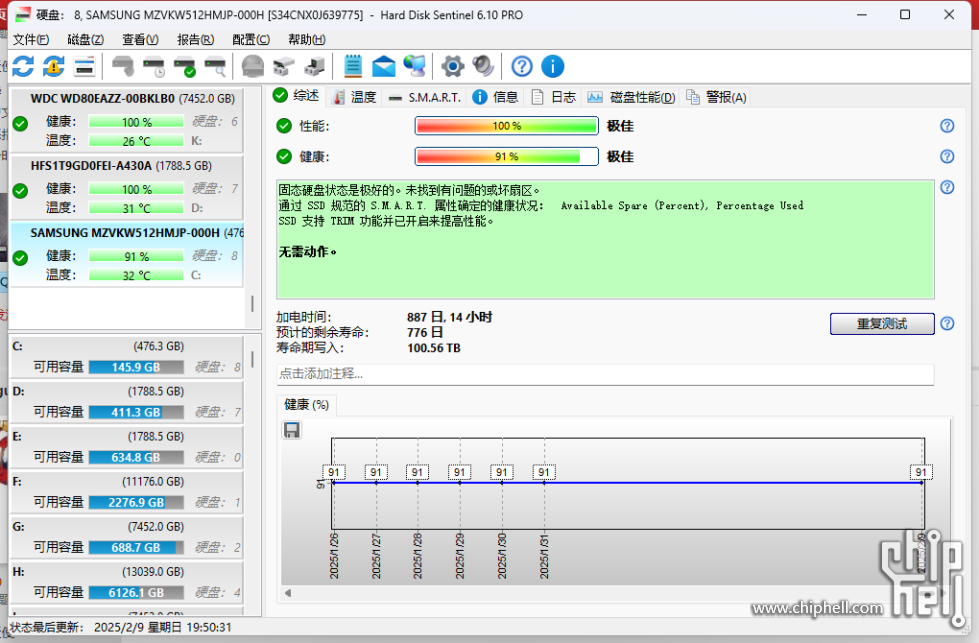Click the refresh icon with yellow warning triangle
This screenshot has height=643, width=979.
point(54,66)
